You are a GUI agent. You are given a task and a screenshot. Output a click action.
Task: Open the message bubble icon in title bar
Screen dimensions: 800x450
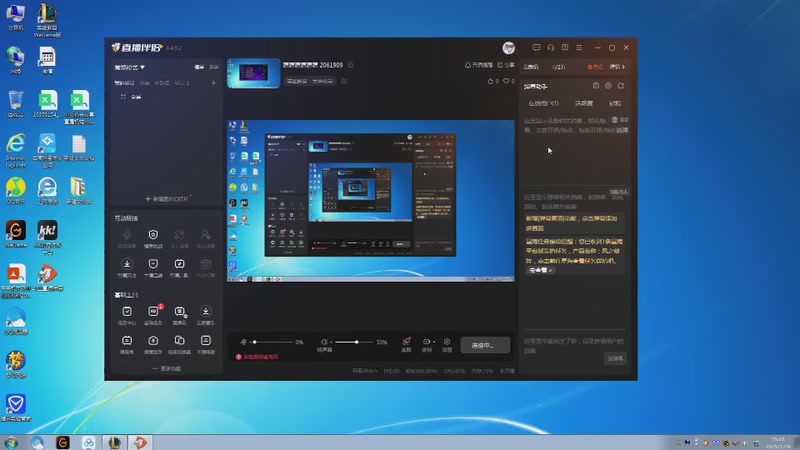[x=536, y=47]
